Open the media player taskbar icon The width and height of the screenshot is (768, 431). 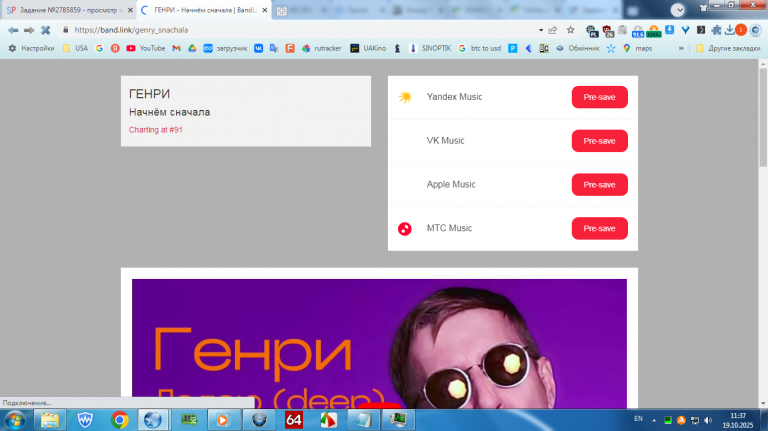pyautogui.click(x=223, y=420)
